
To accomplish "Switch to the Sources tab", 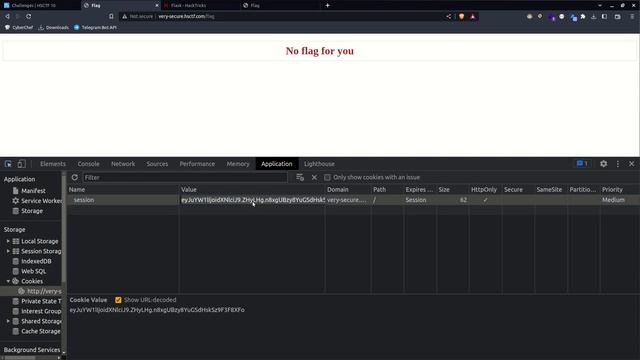I will 157,164.
